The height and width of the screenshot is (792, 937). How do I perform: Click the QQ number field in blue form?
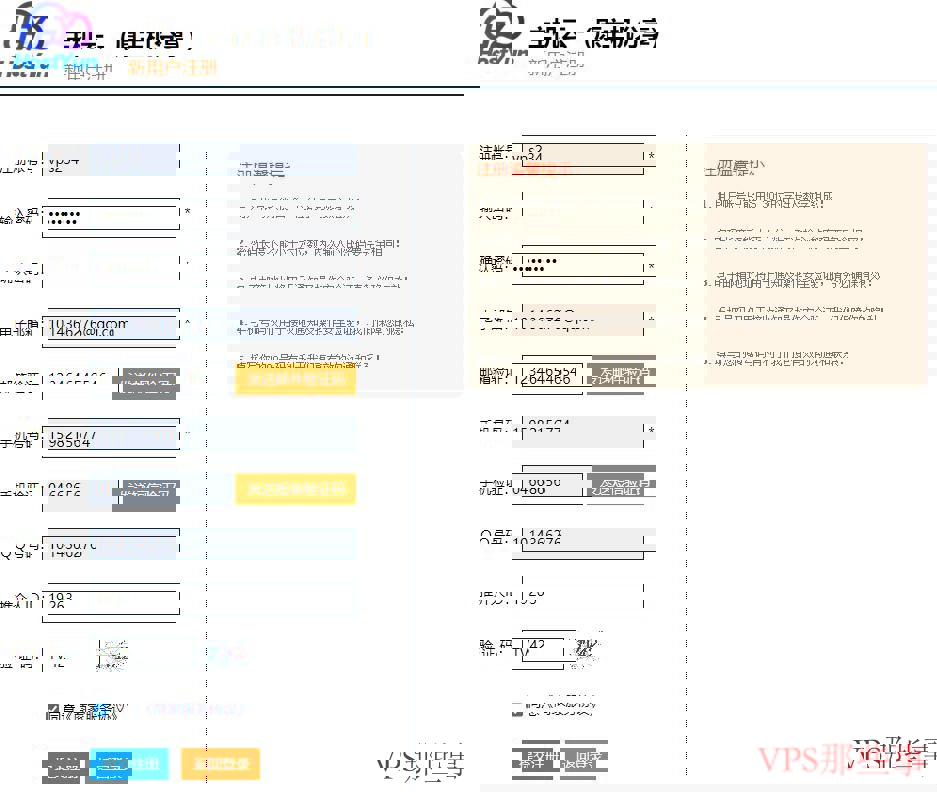pos(111,545)
